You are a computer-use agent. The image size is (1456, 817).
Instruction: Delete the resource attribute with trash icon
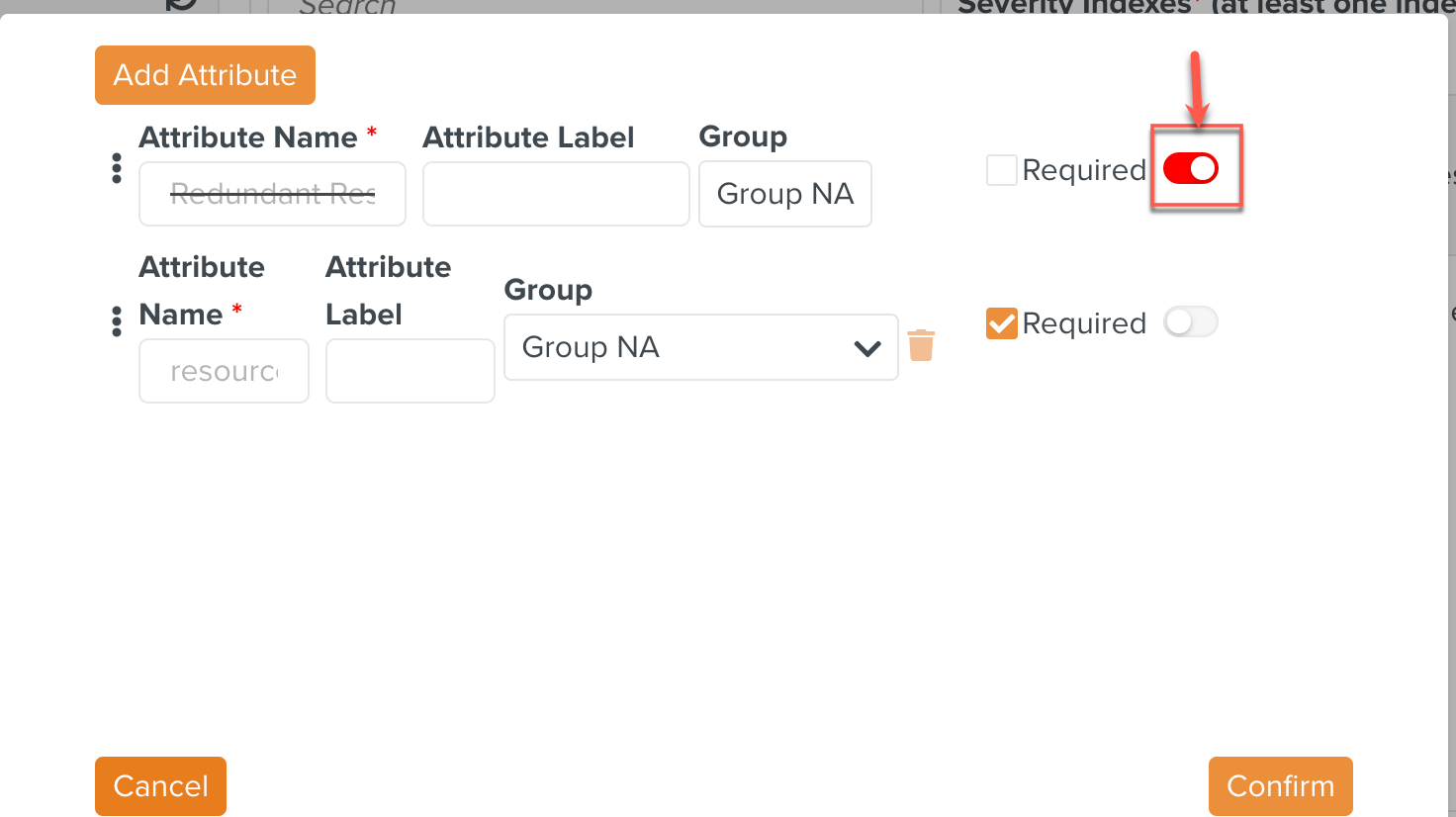coord(921,346)
